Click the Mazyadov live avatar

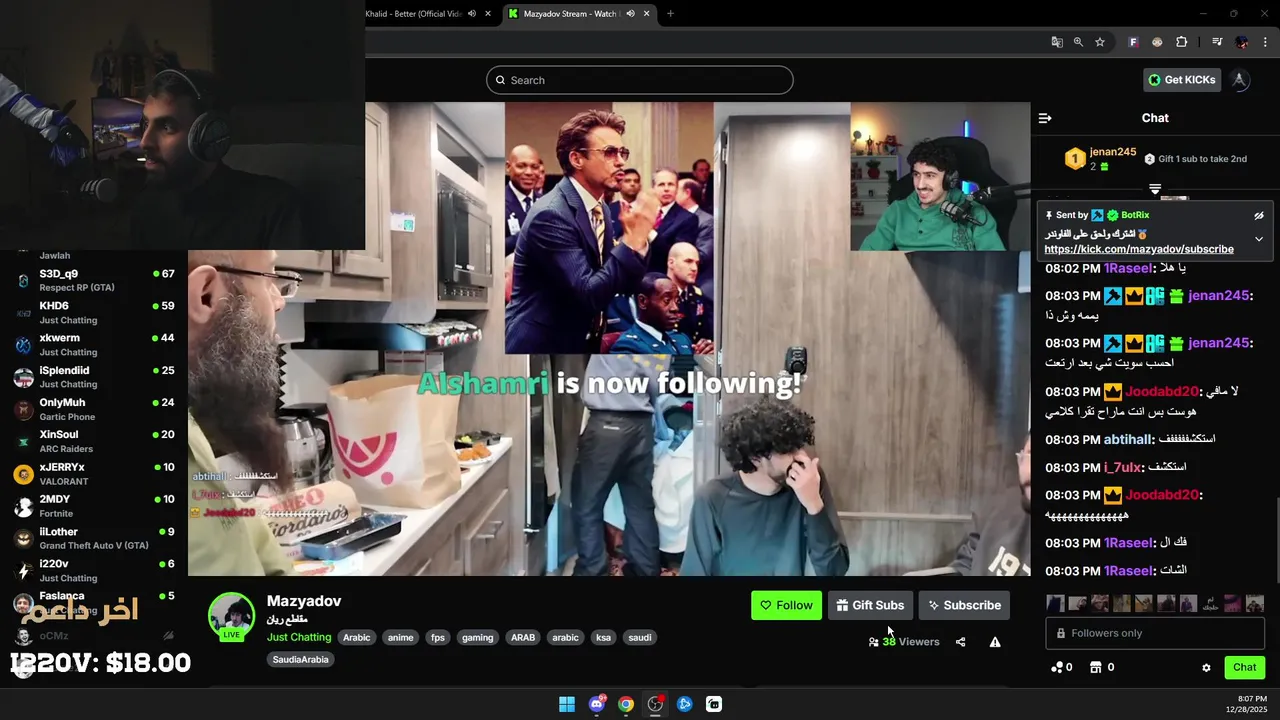coord(231,615)
